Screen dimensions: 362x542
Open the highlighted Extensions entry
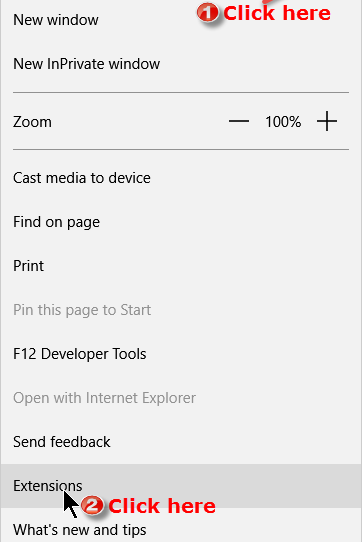(x=181, y=486)
